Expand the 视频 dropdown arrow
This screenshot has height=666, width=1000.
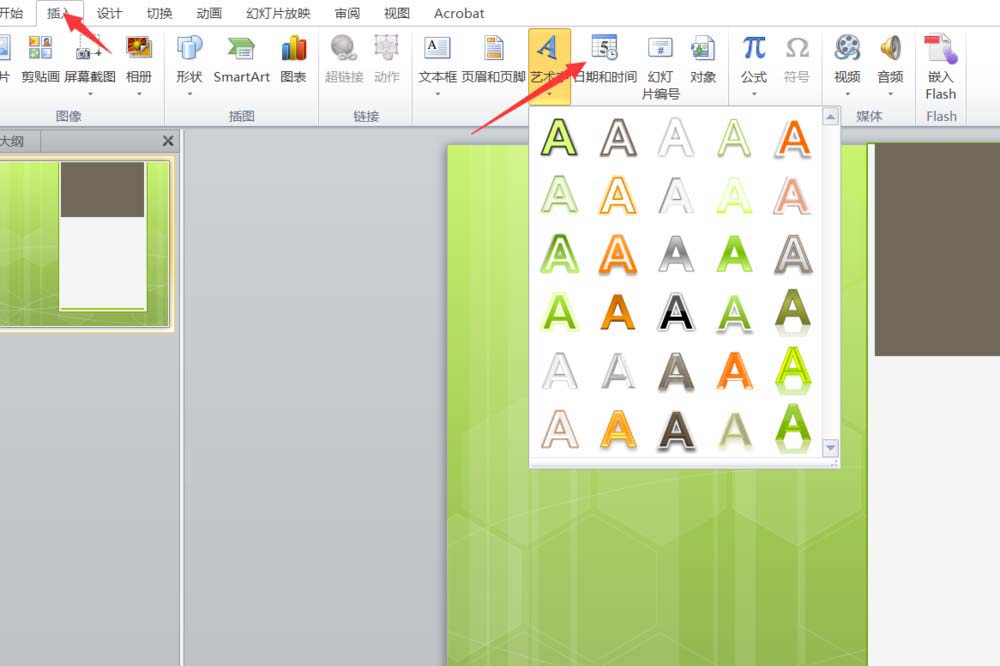848,94
